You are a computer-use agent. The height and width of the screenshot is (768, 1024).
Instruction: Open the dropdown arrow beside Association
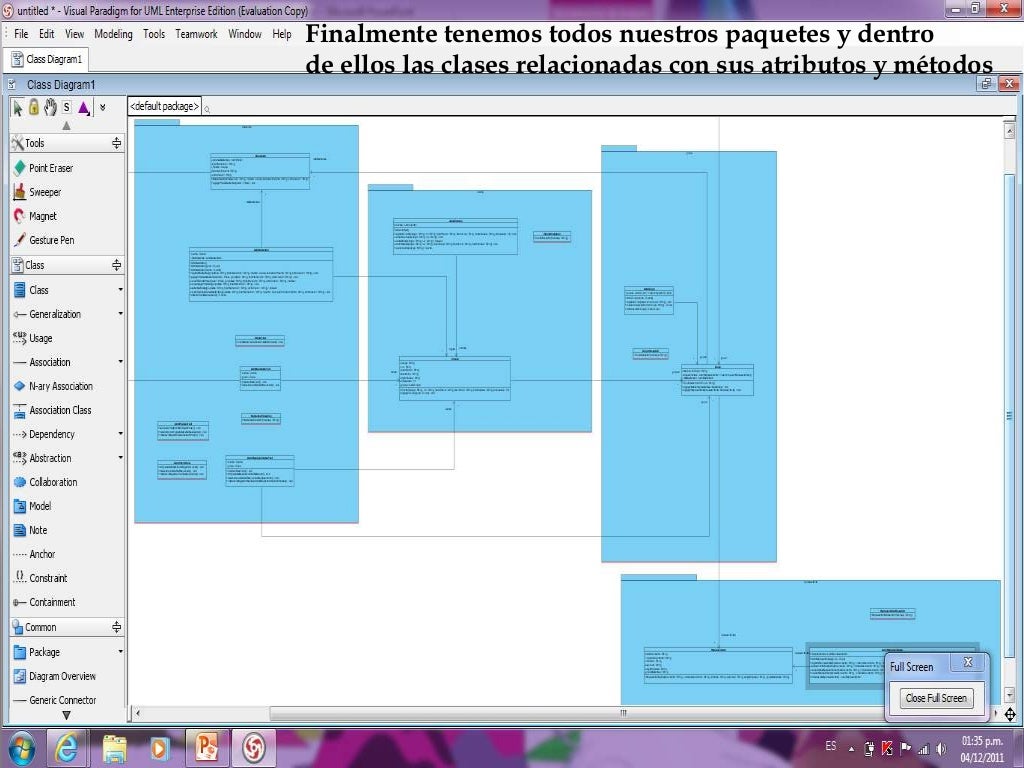click(x=120, y=362)
